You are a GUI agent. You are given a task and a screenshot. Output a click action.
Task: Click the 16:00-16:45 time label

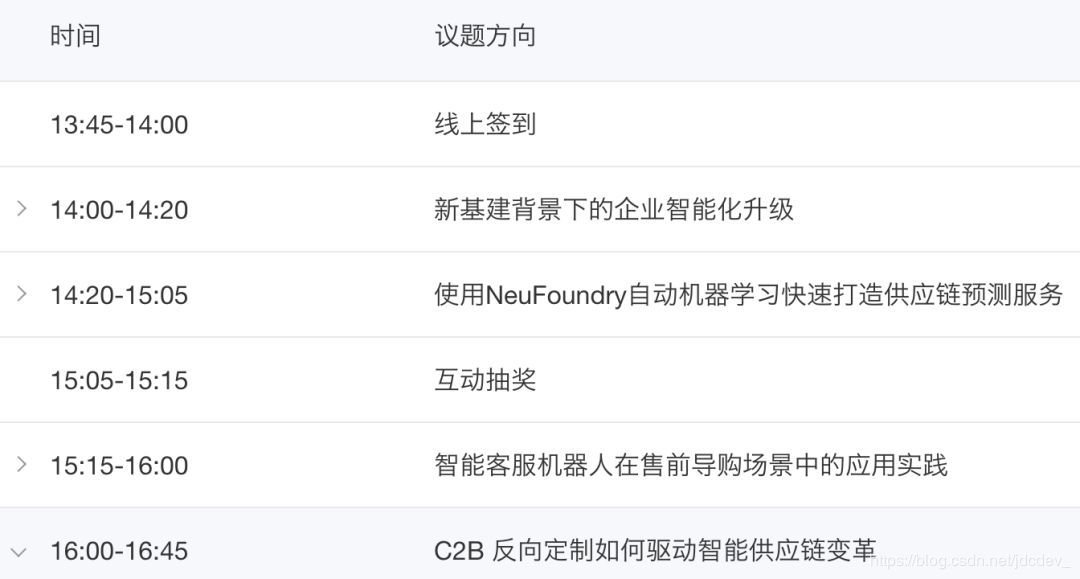[119, 551]
